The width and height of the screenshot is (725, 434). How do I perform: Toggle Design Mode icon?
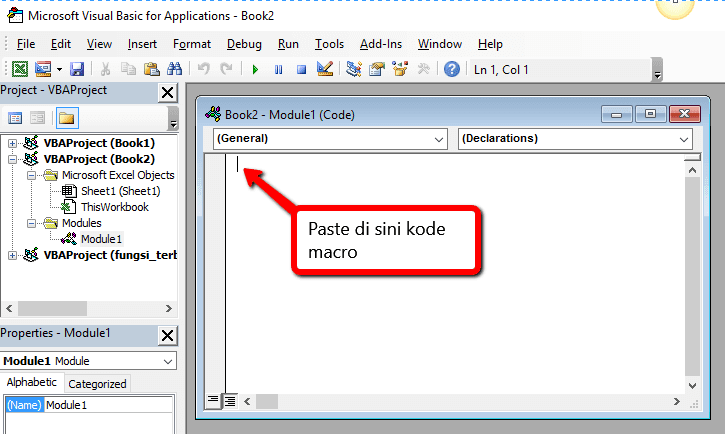(x=325, y=69)
